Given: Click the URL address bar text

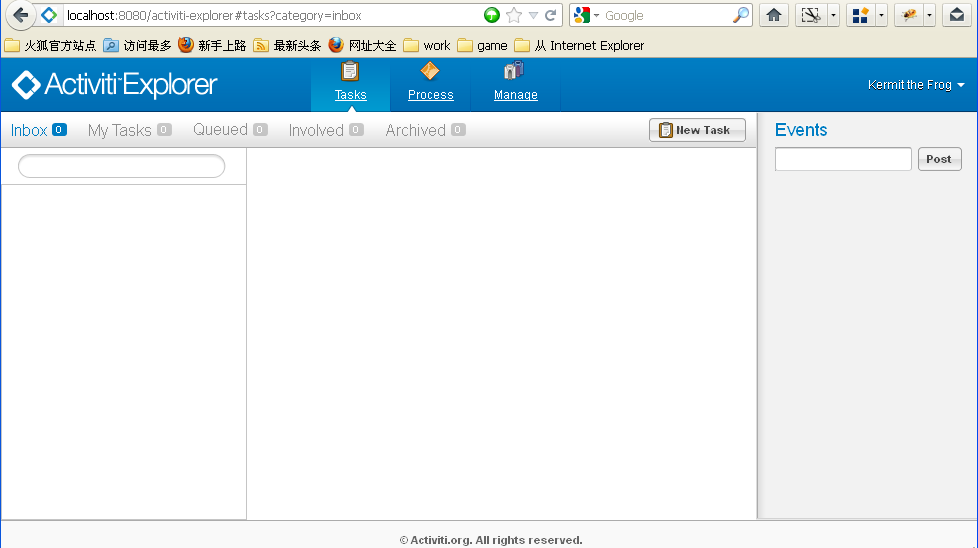Looking at the screenshot, I should pyautogui.click(x=214, y=16).
